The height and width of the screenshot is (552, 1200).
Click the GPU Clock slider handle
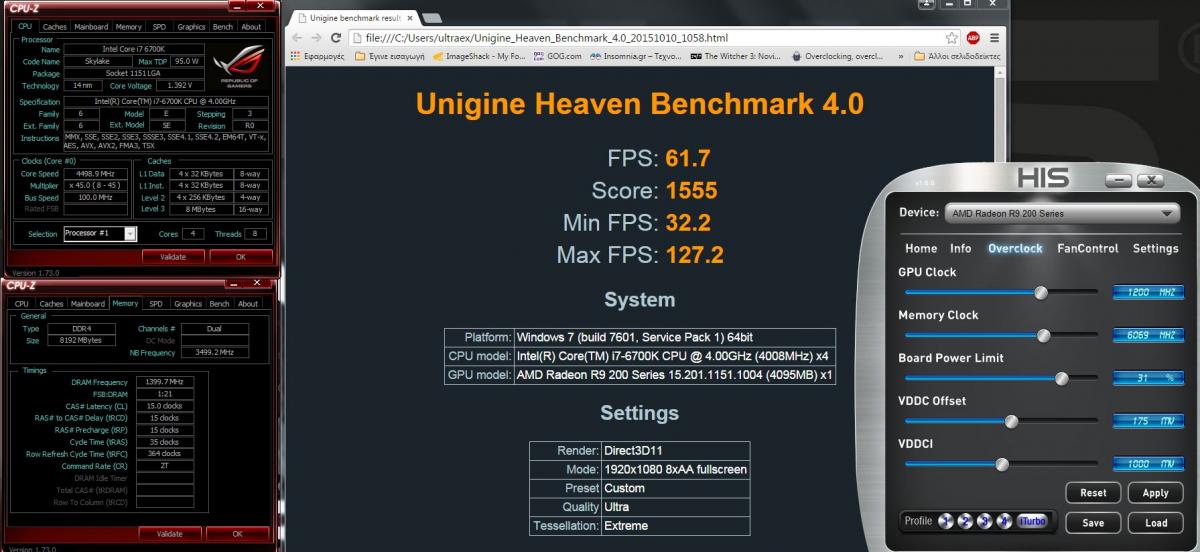point(1041,293)
